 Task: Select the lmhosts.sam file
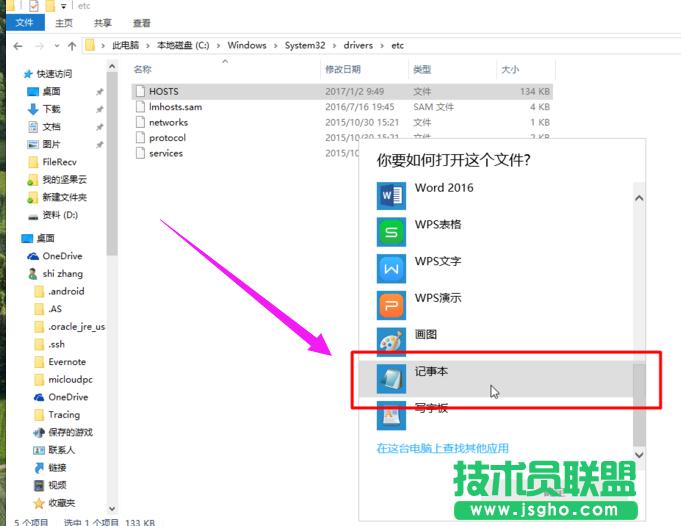pyautogui.click(x=174, y=107)
